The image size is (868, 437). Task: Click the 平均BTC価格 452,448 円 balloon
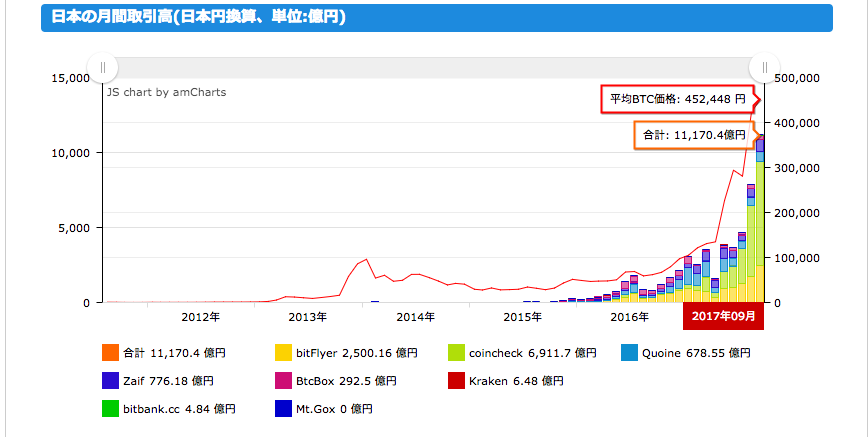click(678, 100)
